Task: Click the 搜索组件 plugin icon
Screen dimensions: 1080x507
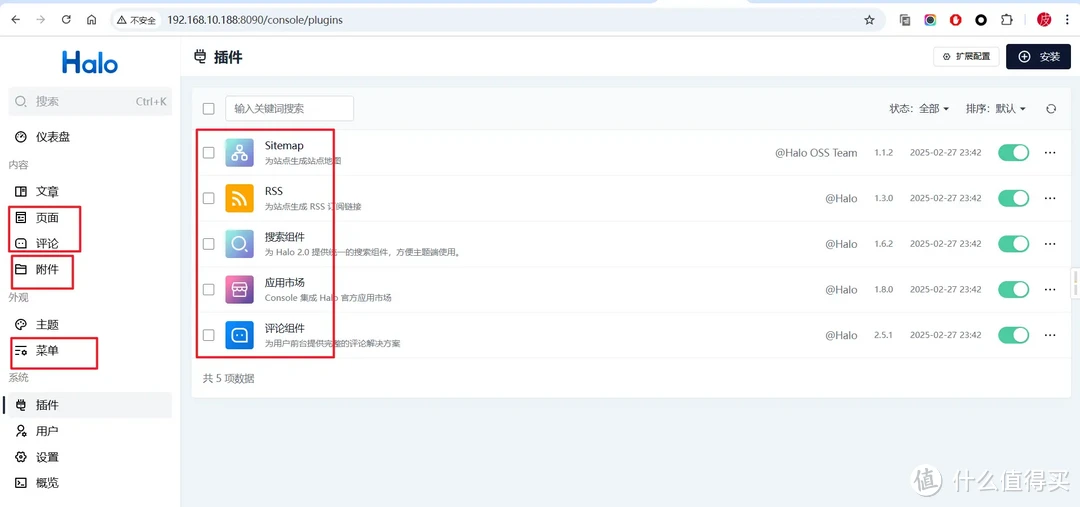Action: pos(239,244)
